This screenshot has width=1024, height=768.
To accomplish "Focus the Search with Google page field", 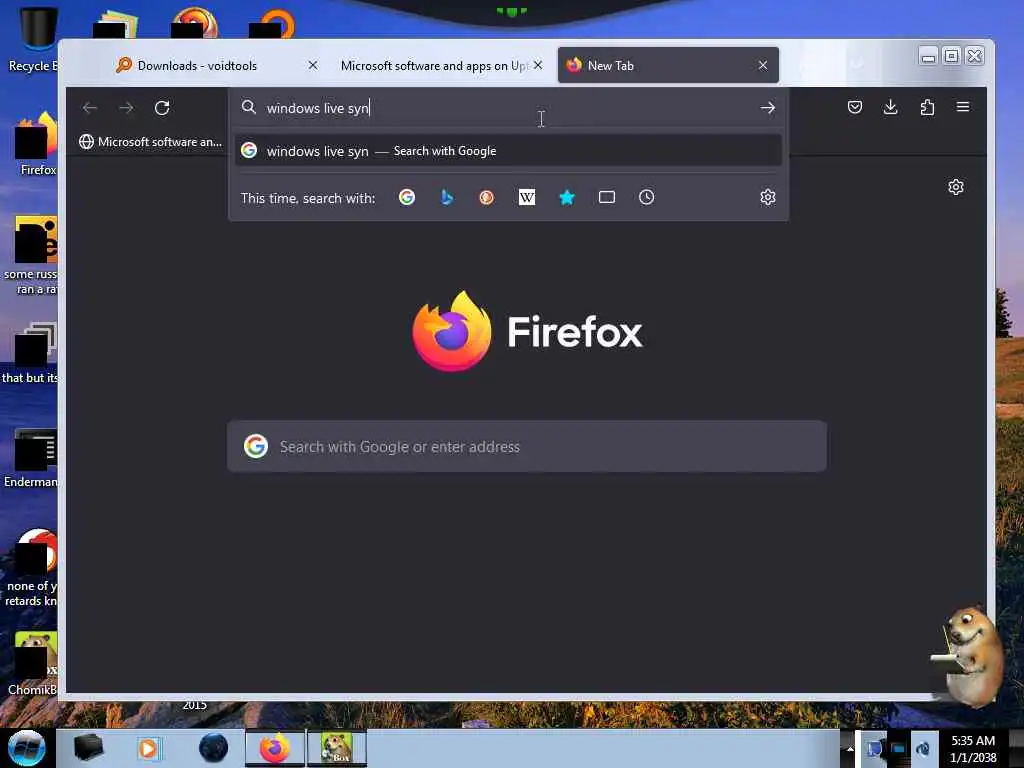I will click(x=527, y=447).
